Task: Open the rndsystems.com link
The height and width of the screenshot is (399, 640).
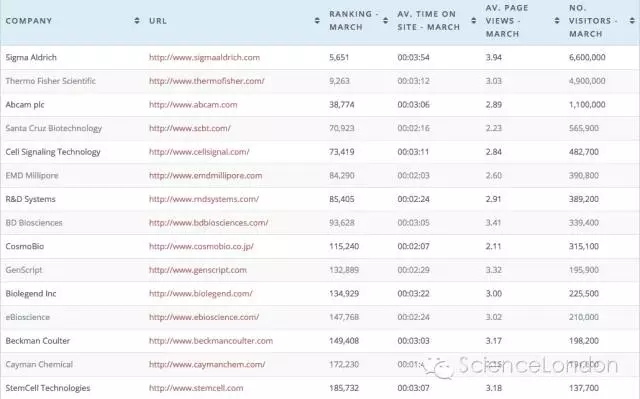Action: [x=204, y=200]
